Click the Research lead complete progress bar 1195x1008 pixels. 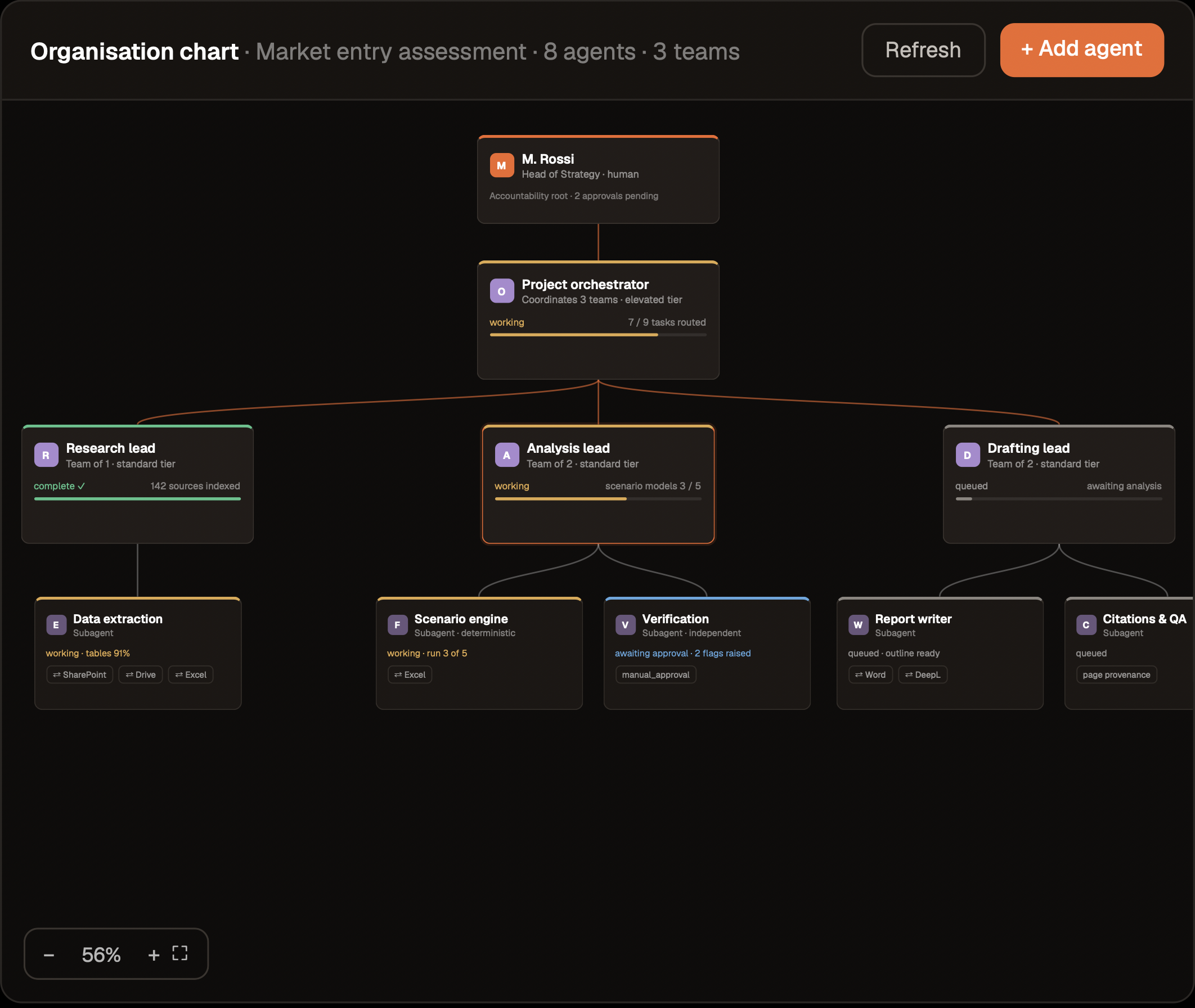point(137,499)
